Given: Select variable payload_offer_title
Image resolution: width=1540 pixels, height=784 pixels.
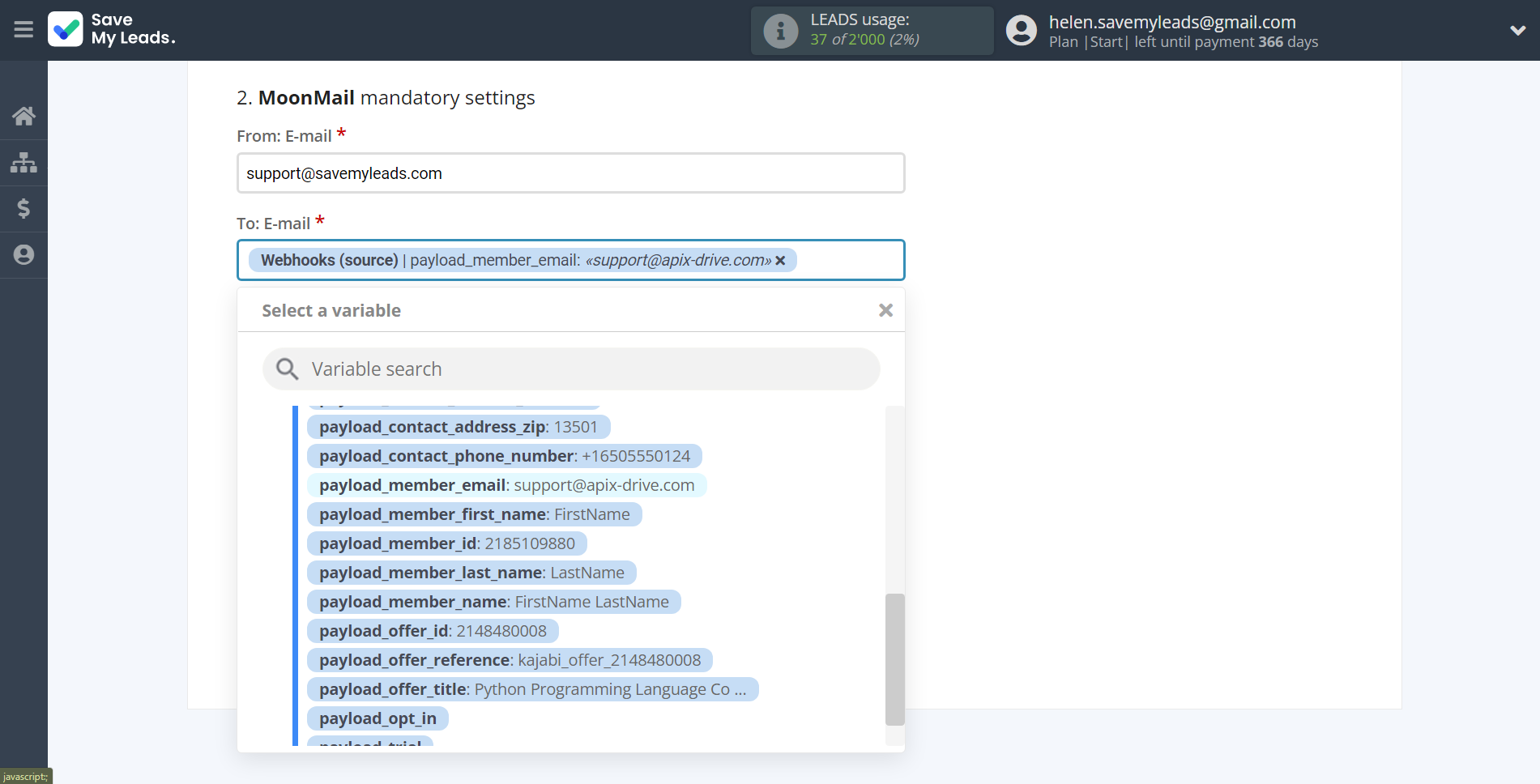Looking at the screenshot, I should (x=533, y=689).
